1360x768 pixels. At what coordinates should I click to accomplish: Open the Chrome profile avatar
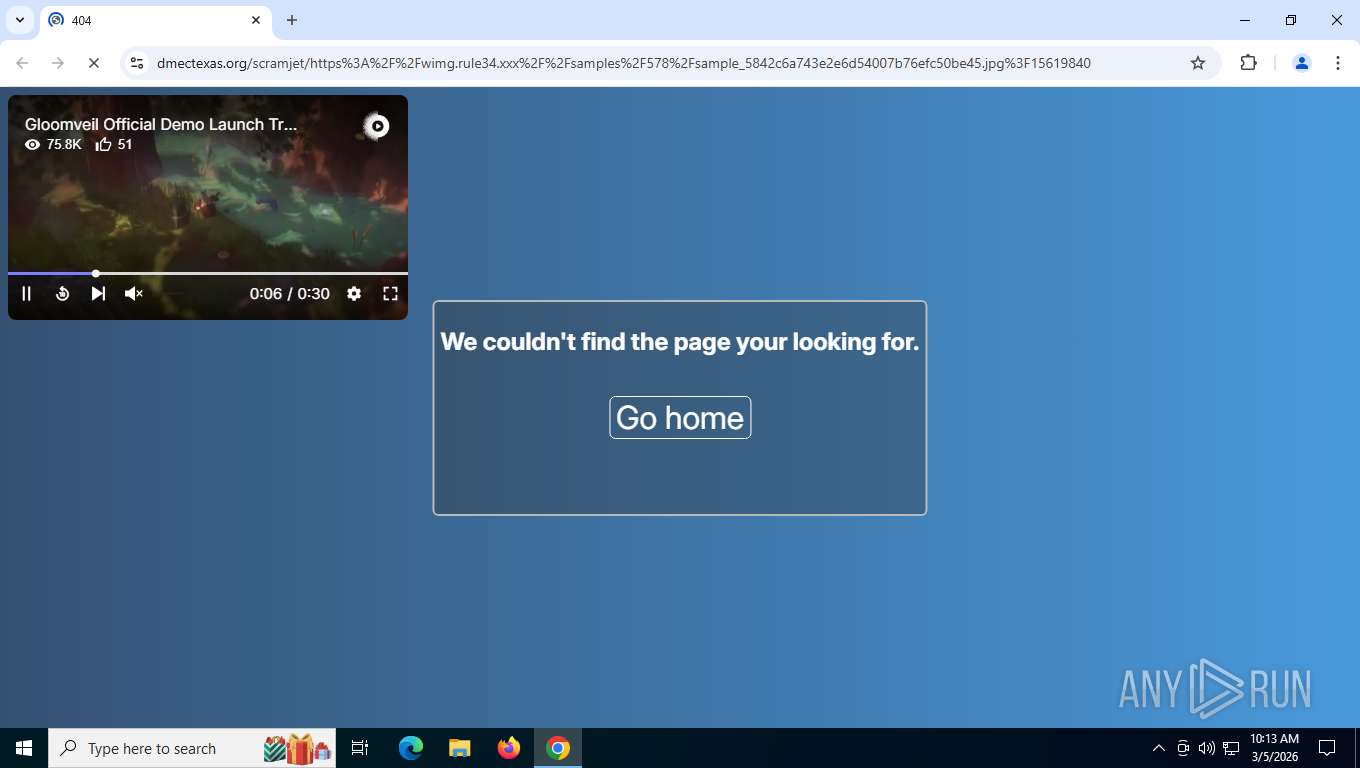[1302, 63]
